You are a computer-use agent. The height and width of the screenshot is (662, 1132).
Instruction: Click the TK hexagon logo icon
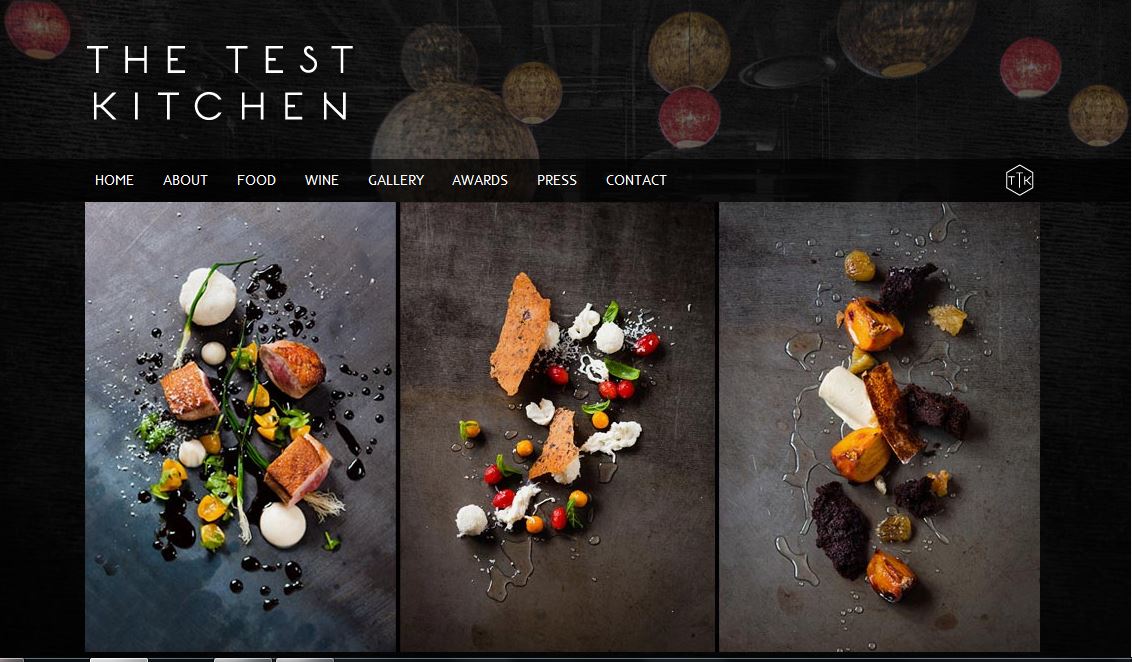click(x=1019, y=180)
